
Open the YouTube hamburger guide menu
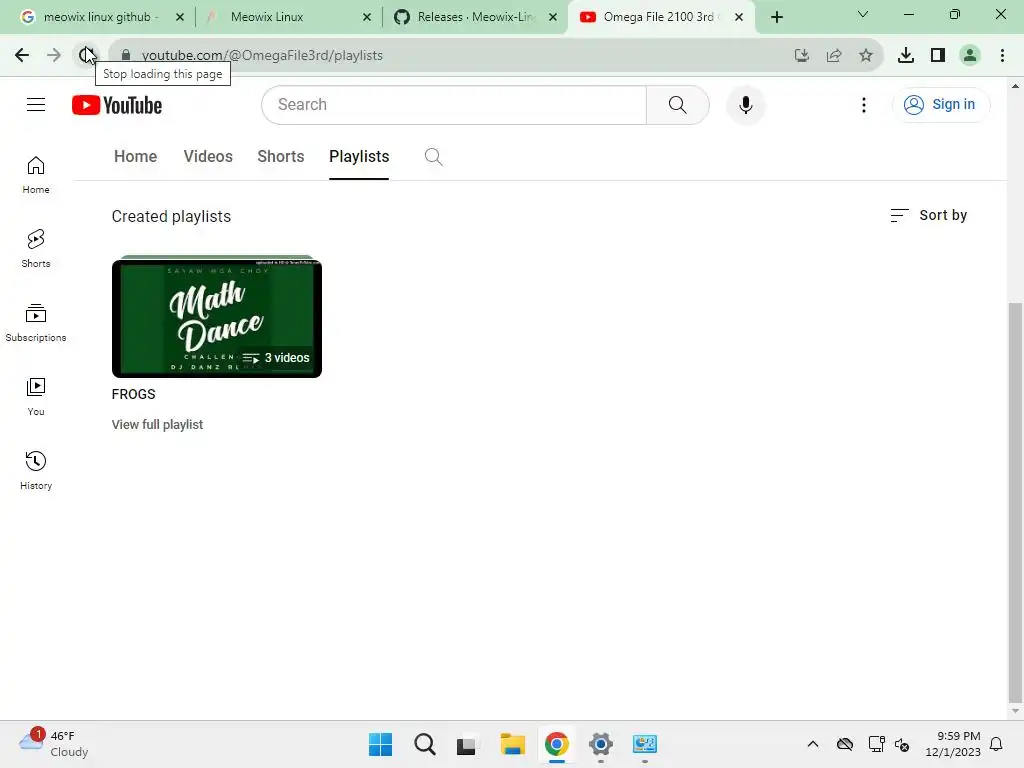(36, 104)
